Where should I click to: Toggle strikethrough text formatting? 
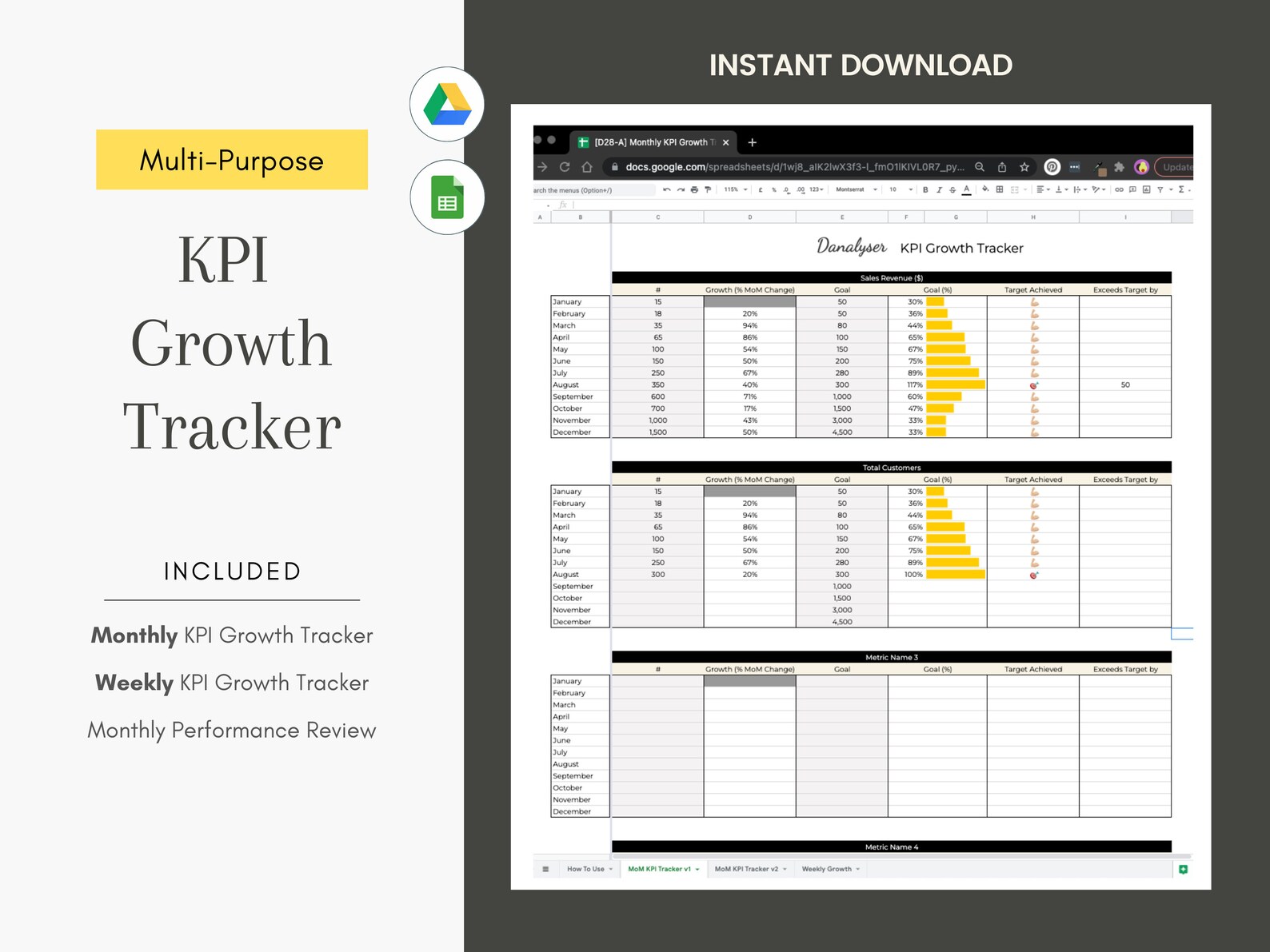952,190
